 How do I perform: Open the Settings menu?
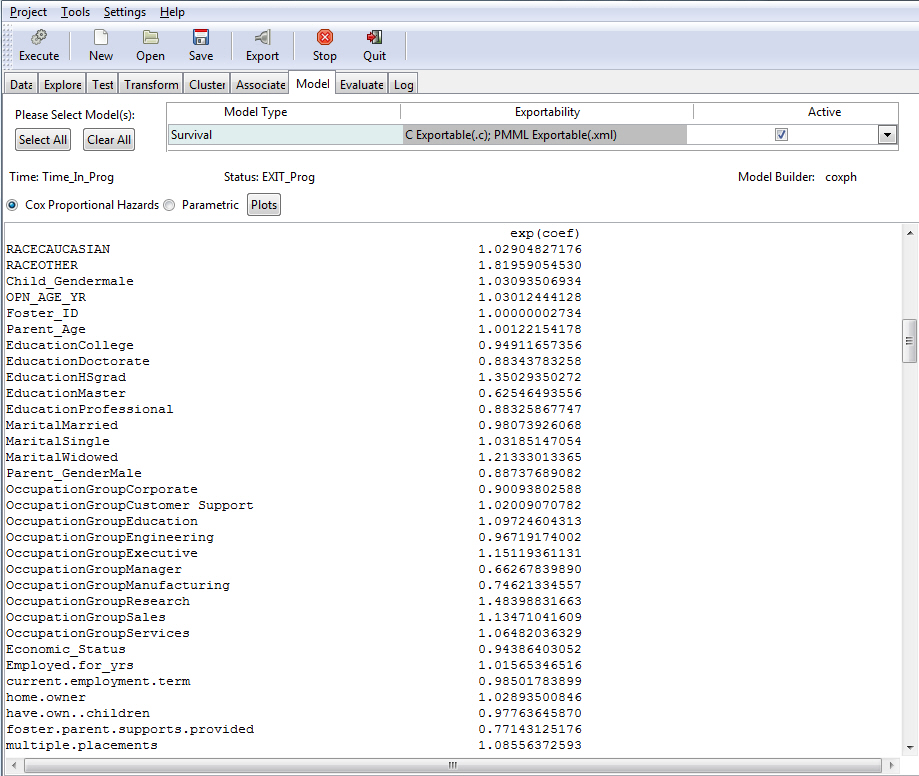pyautogui.click(x=125, y=12)
